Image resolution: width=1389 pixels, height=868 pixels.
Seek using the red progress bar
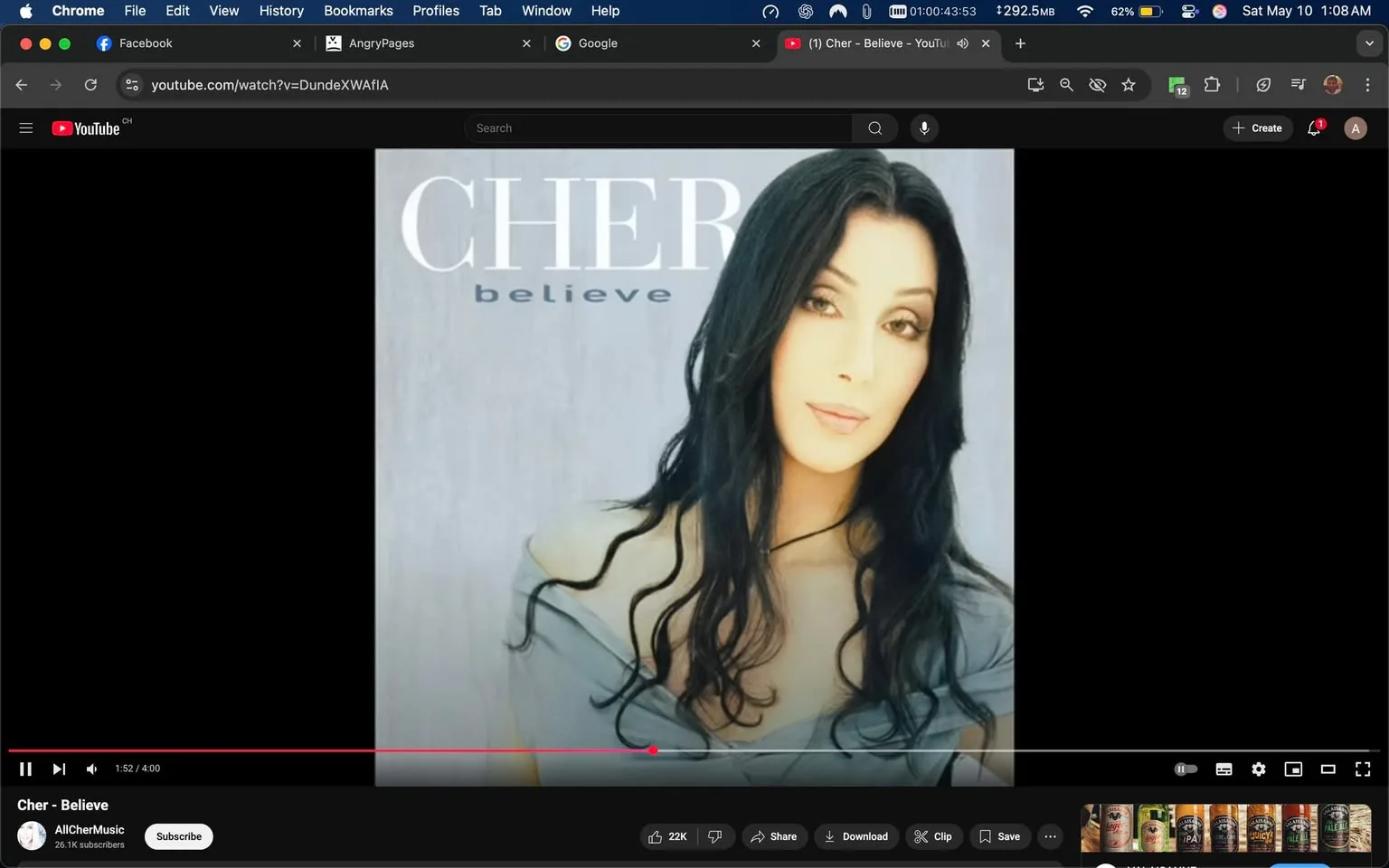(x=654, y=750)
